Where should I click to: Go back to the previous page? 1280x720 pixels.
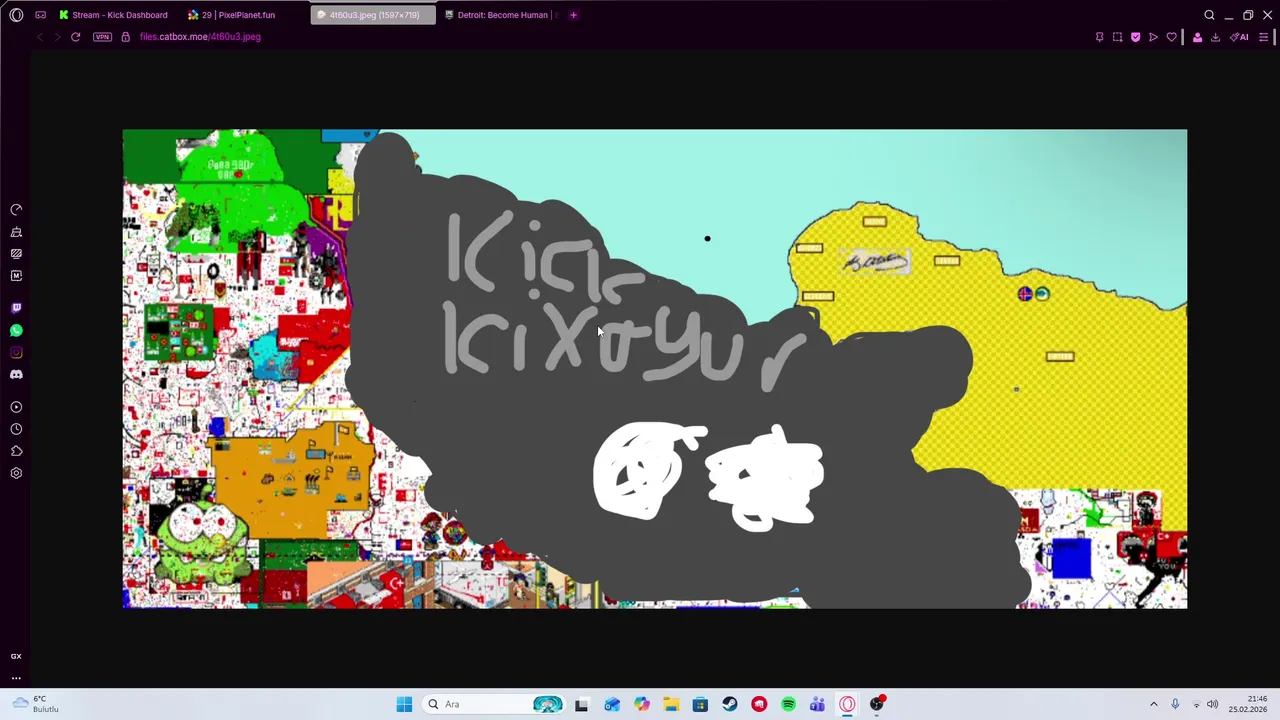(x=39, y=37)
